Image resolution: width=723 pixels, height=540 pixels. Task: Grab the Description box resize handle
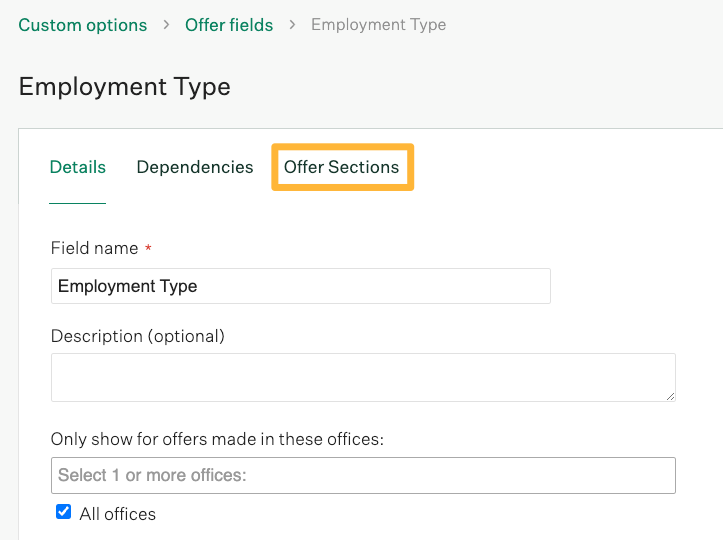click(669, 395)
